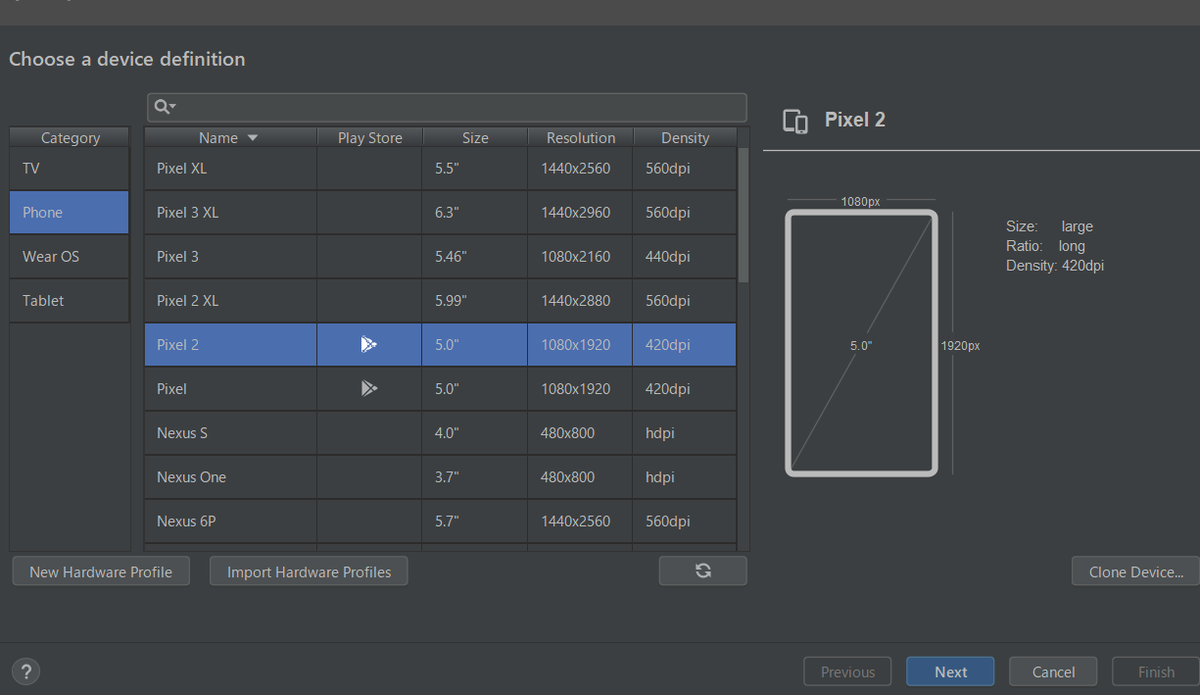The width and height of the screenshot is (1200, 695).
Task: Click Import Hardware Profiles button
Action: click(309, 572)
